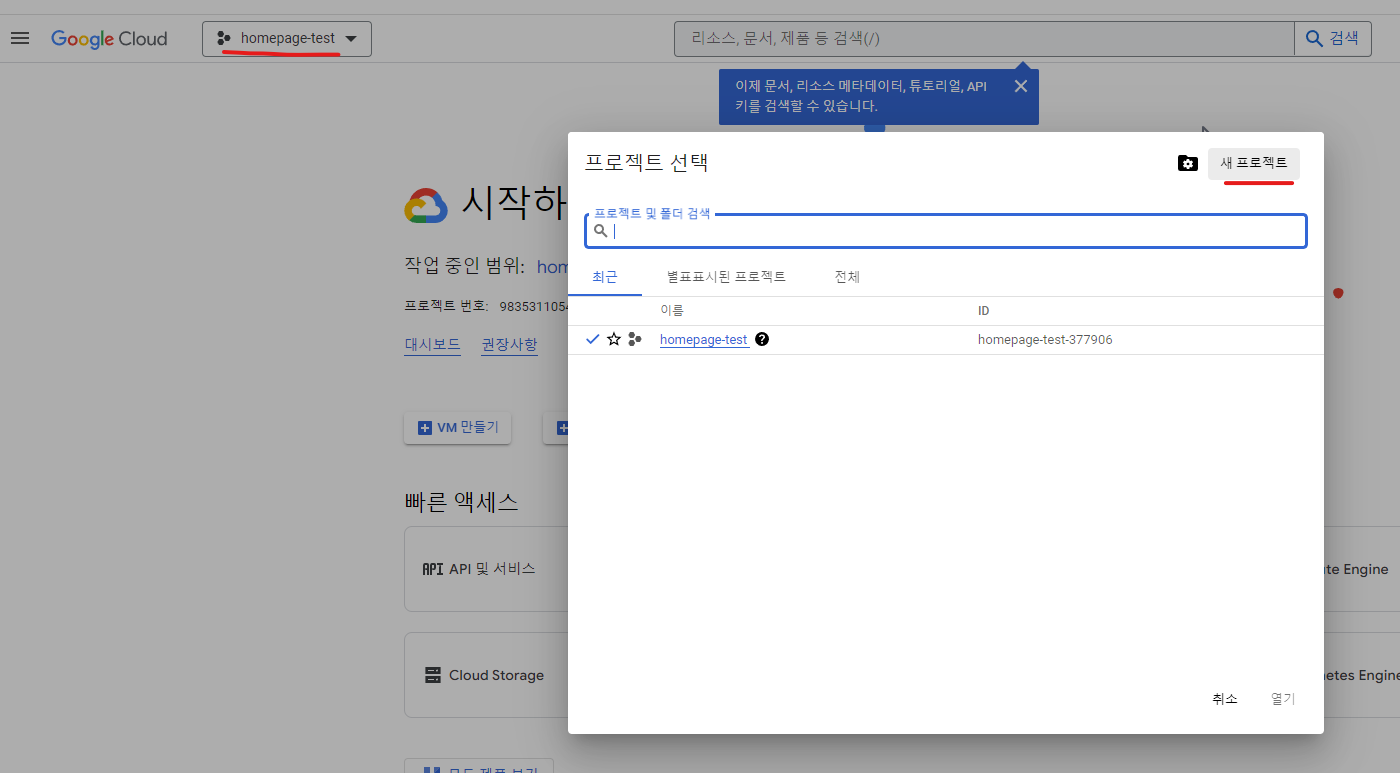1400x773 pixels.
Task: Click the magnifier icon in project search
Action: [601, 231]
